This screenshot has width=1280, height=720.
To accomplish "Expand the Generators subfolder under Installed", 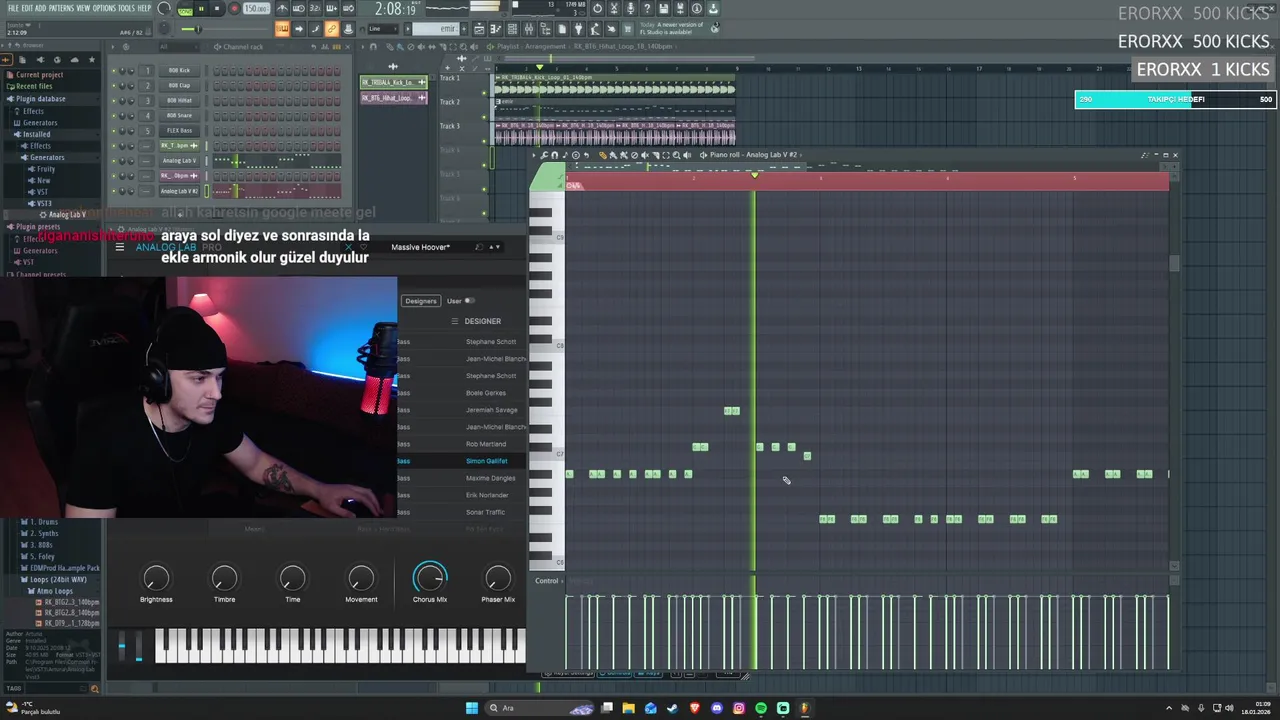I will pos(46,157).
